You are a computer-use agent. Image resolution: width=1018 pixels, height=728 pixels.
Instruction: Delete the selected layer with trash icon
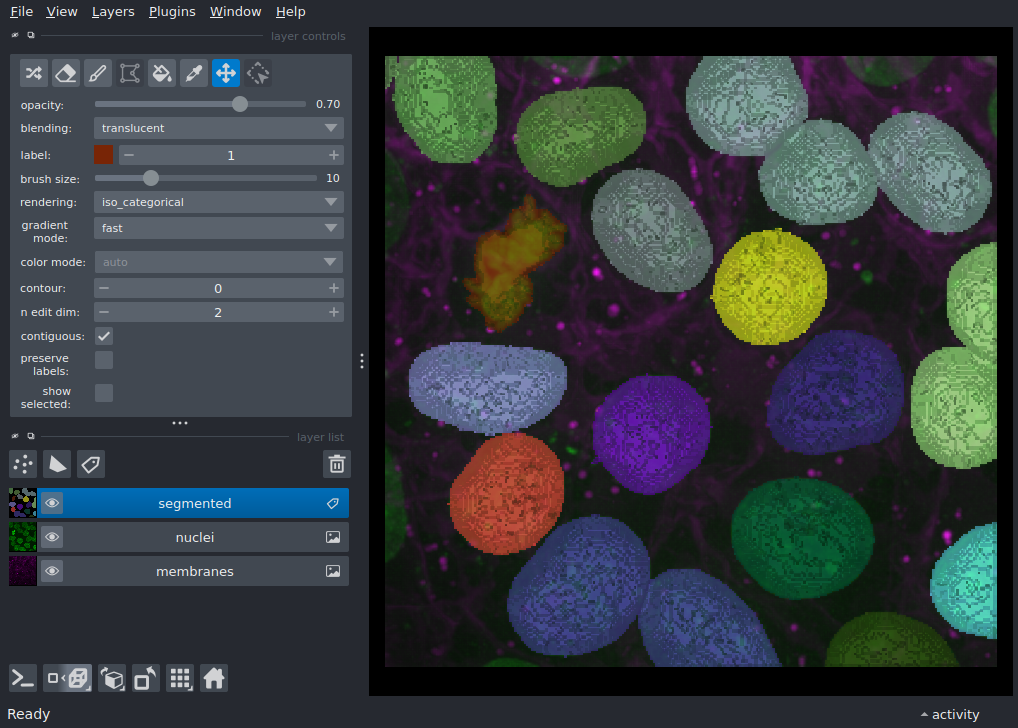point(337,464)
